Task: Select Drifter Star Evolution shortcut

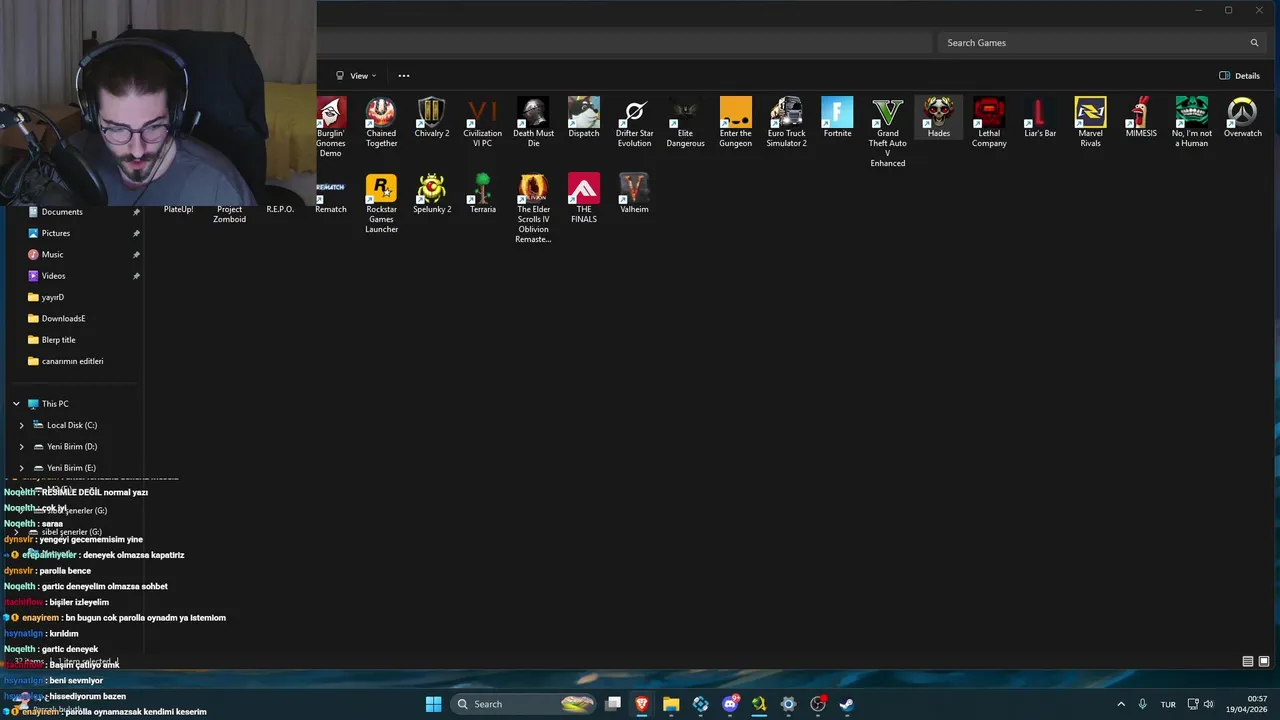Action: pos(634,122)
